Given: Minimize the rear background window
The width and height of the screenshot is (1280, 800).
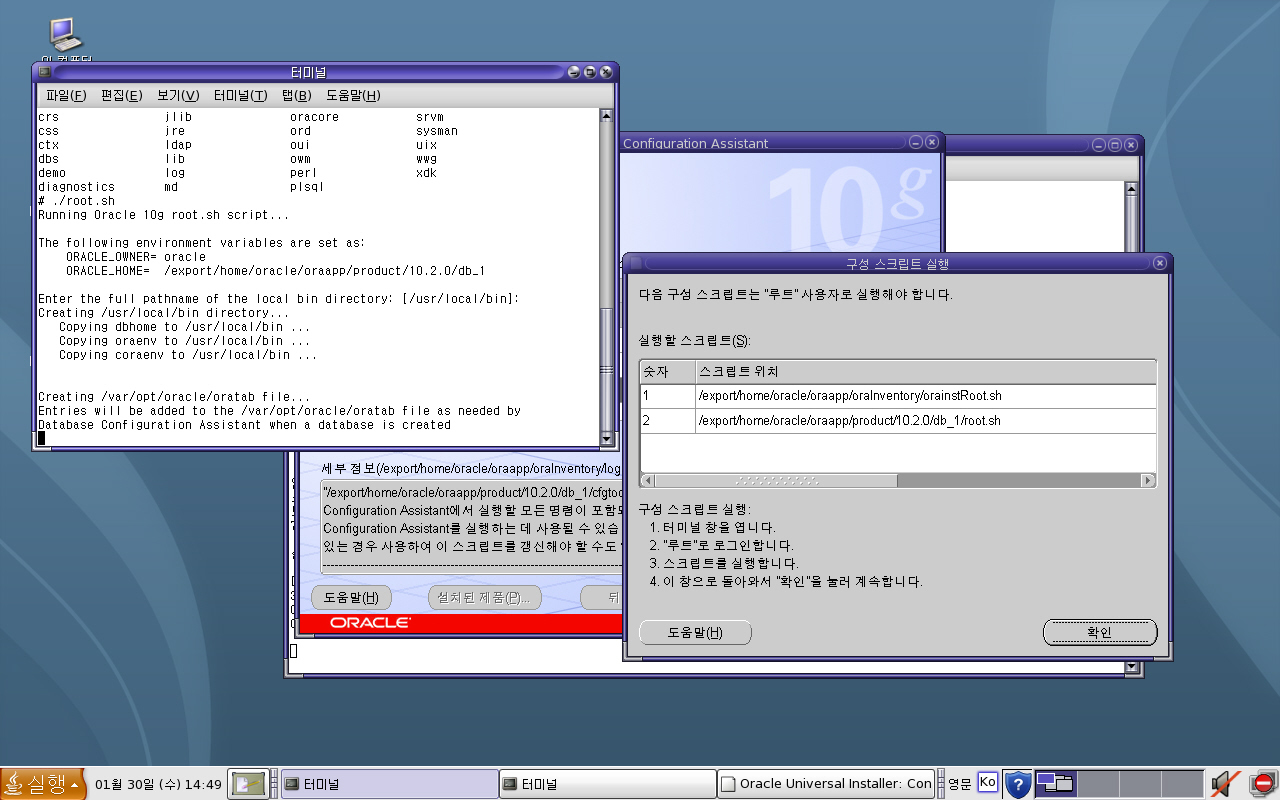Looking at the screenshot, I should 1099,145.
